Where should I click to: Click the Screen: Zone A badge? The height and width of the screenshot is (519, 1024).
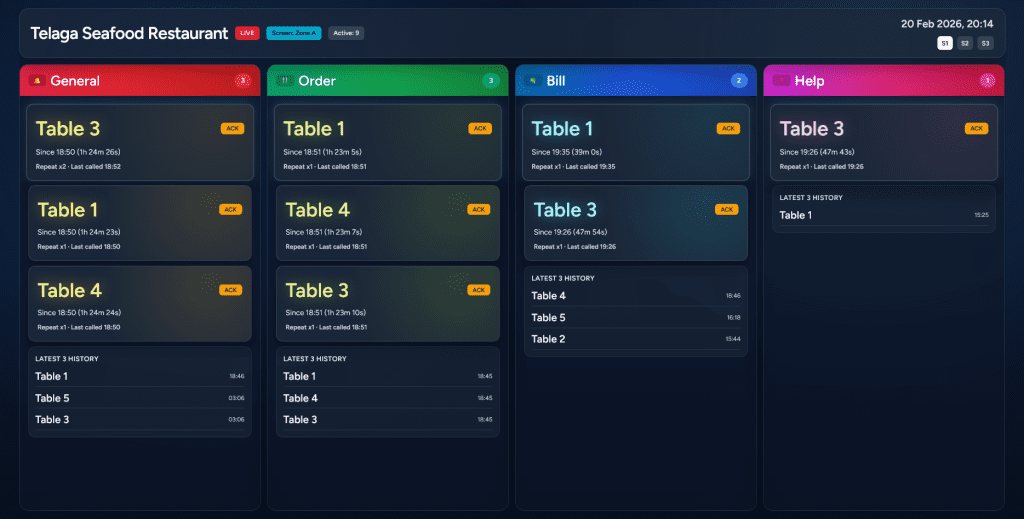[x=294, y=33]
